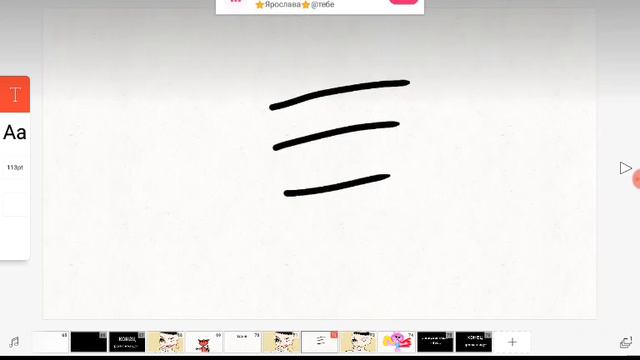Select pink character frame 74 thumbnail
Screen dimensions: 640x360
pyautogui.click(x=396, y=342)
